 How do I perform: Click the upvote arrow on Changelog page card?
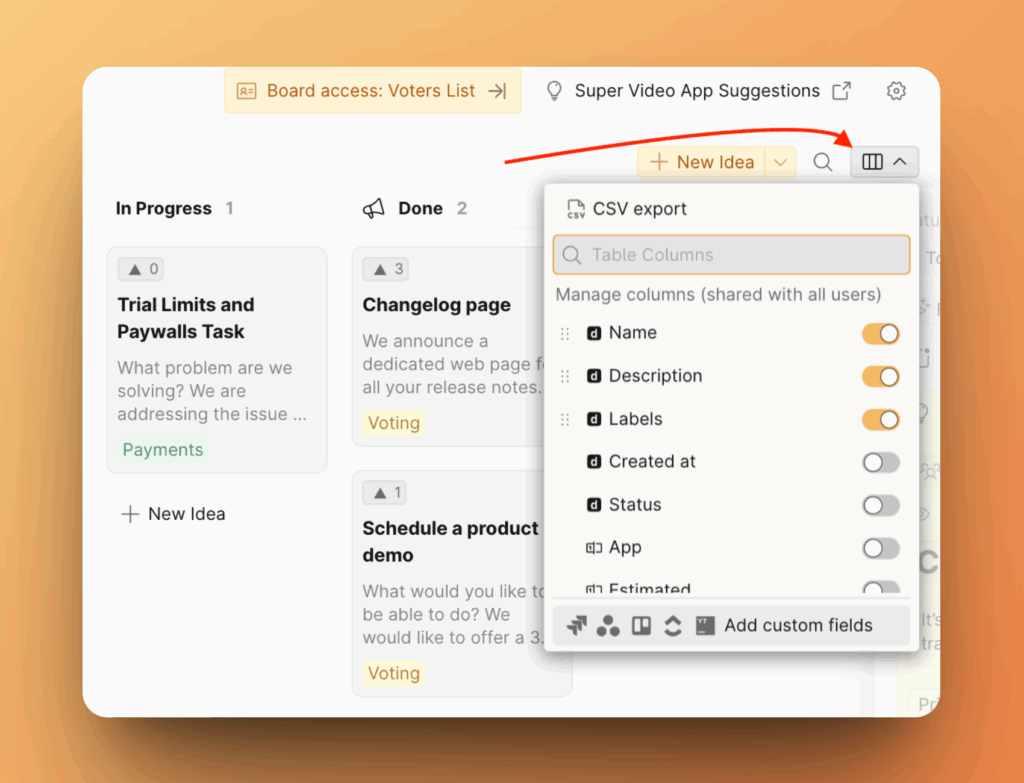pos(380,269)
